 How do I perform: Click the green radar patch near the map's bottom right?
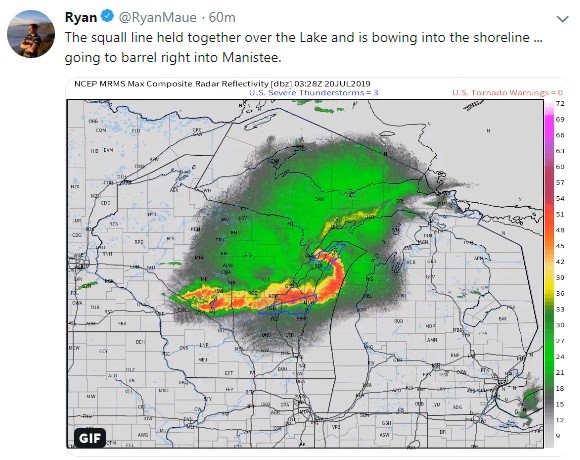532,404
